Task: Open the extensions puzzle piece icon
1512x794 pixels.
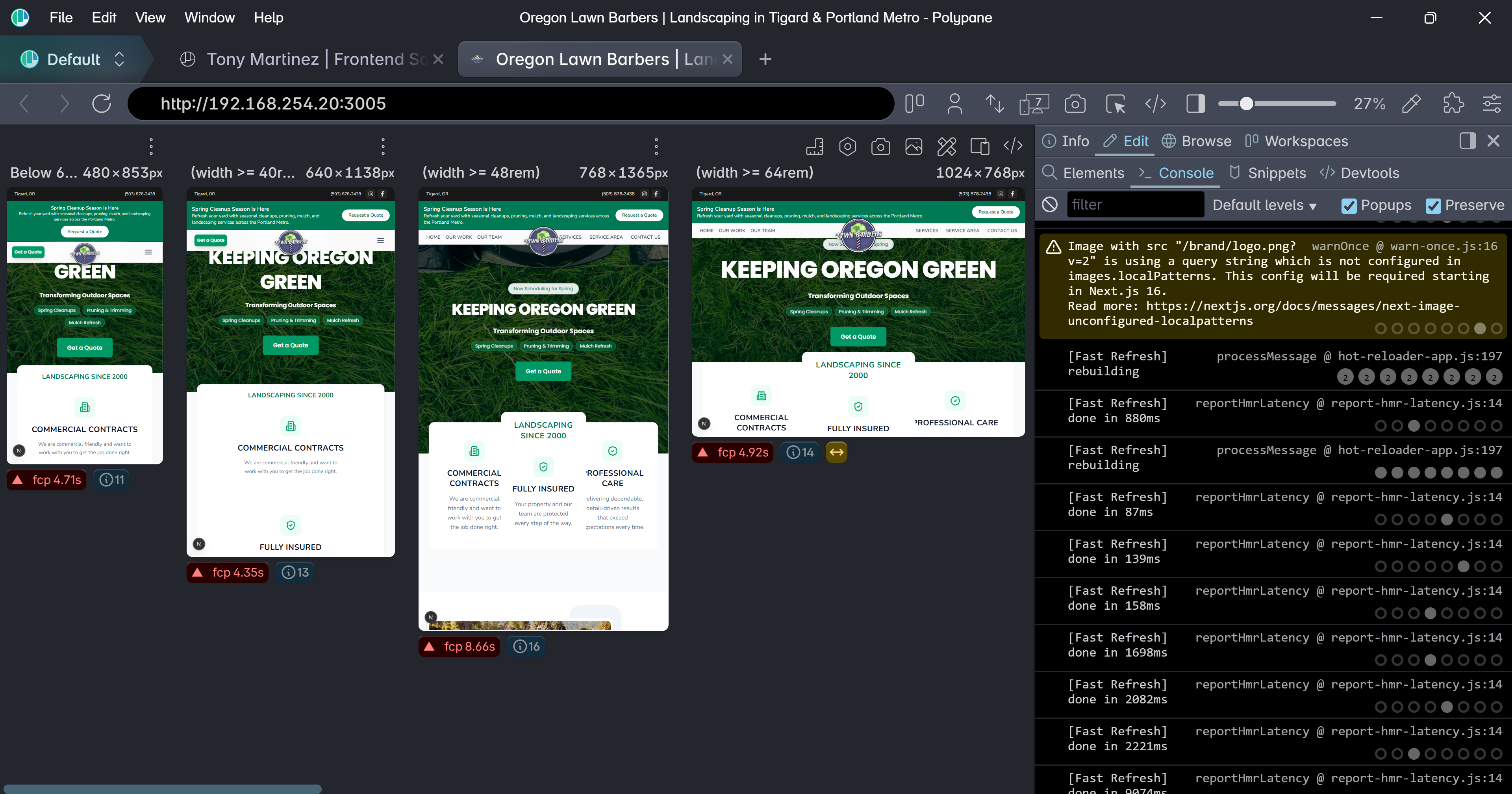Action: click(x=1453, y=104)
